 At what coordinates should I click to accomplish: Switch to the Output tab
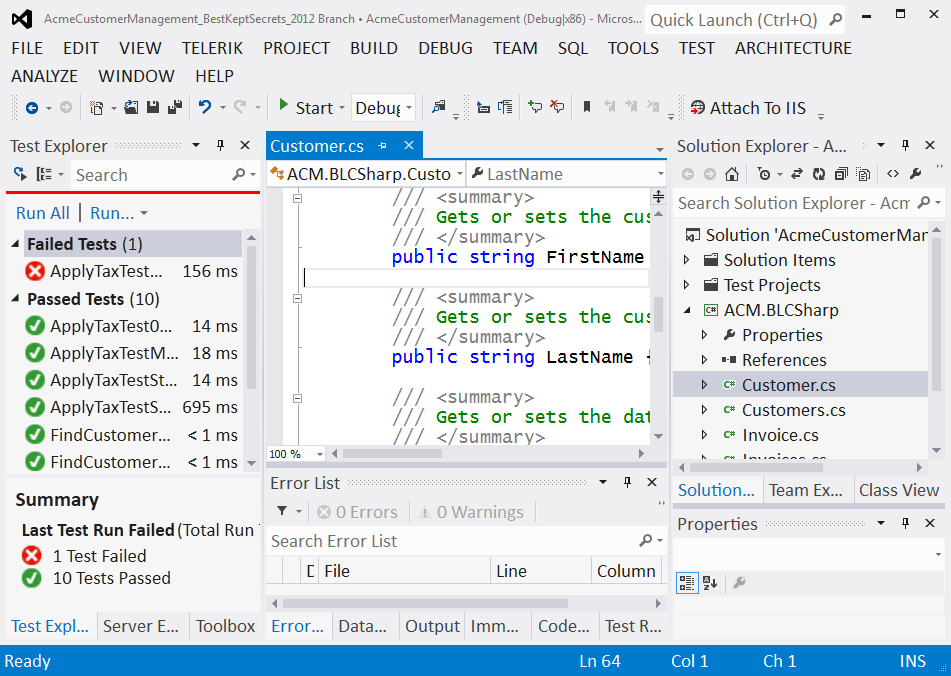point(432,626)
